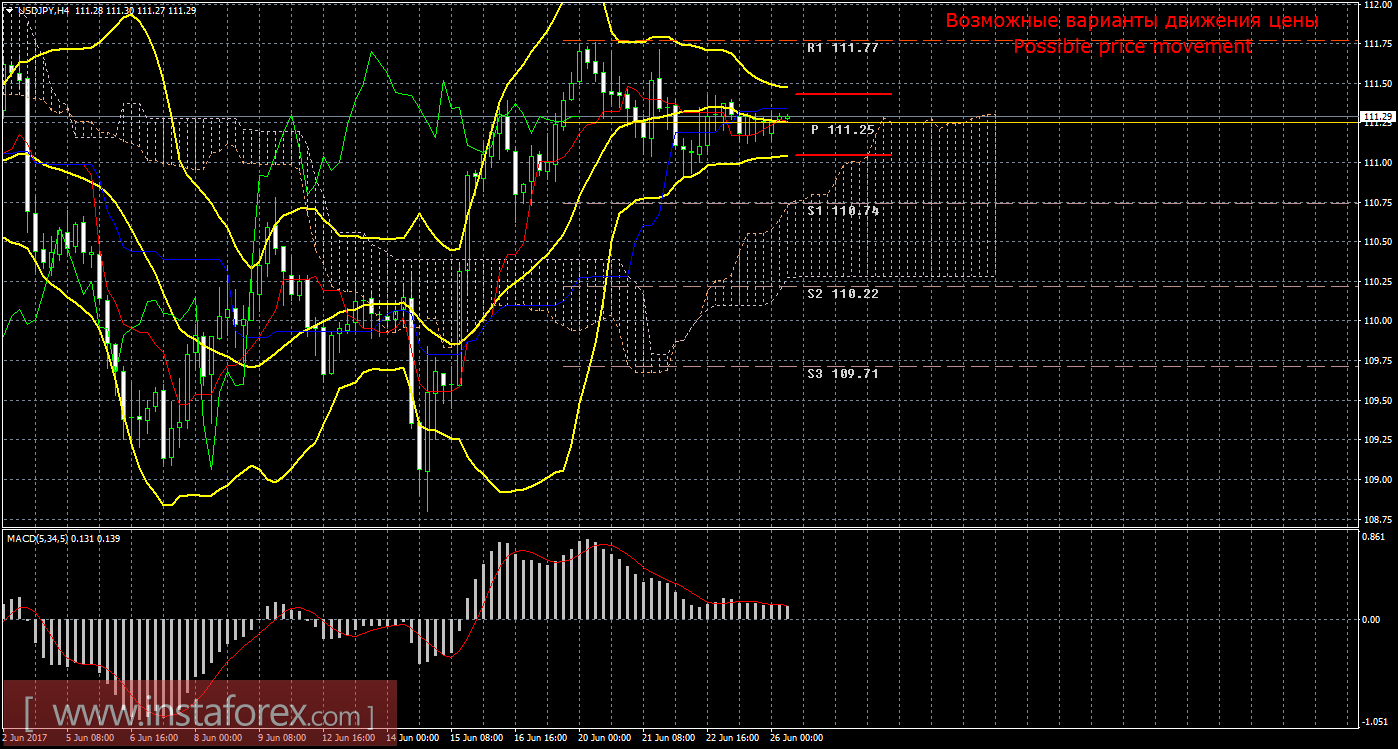Click the R1 111.77 resistance label
Image resolution: width=1398 pixels, height=749 pixels.
point(842,47)
